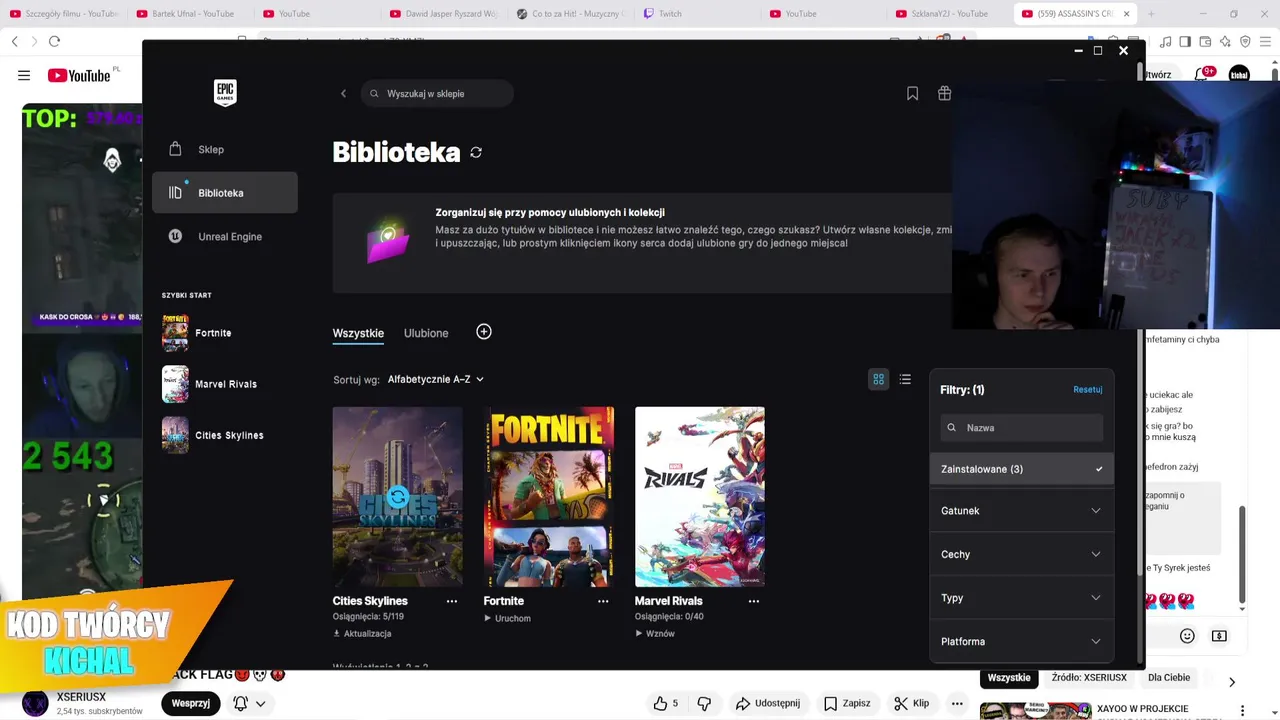Focus the Nazwa filter search field

coord(1021,427)
